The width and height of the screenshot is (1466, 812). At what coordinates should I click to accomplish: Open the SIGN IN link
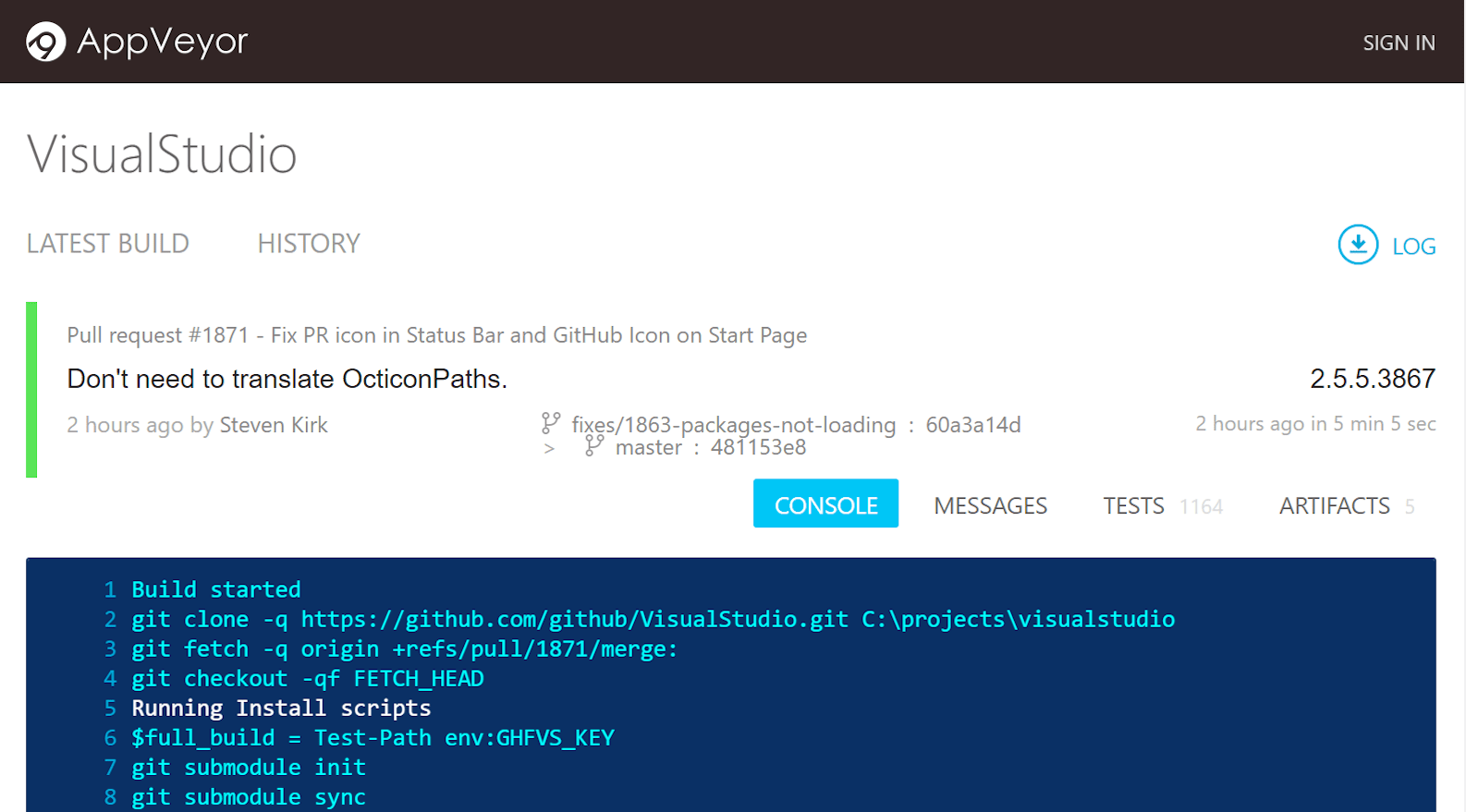coord(1399,42)
